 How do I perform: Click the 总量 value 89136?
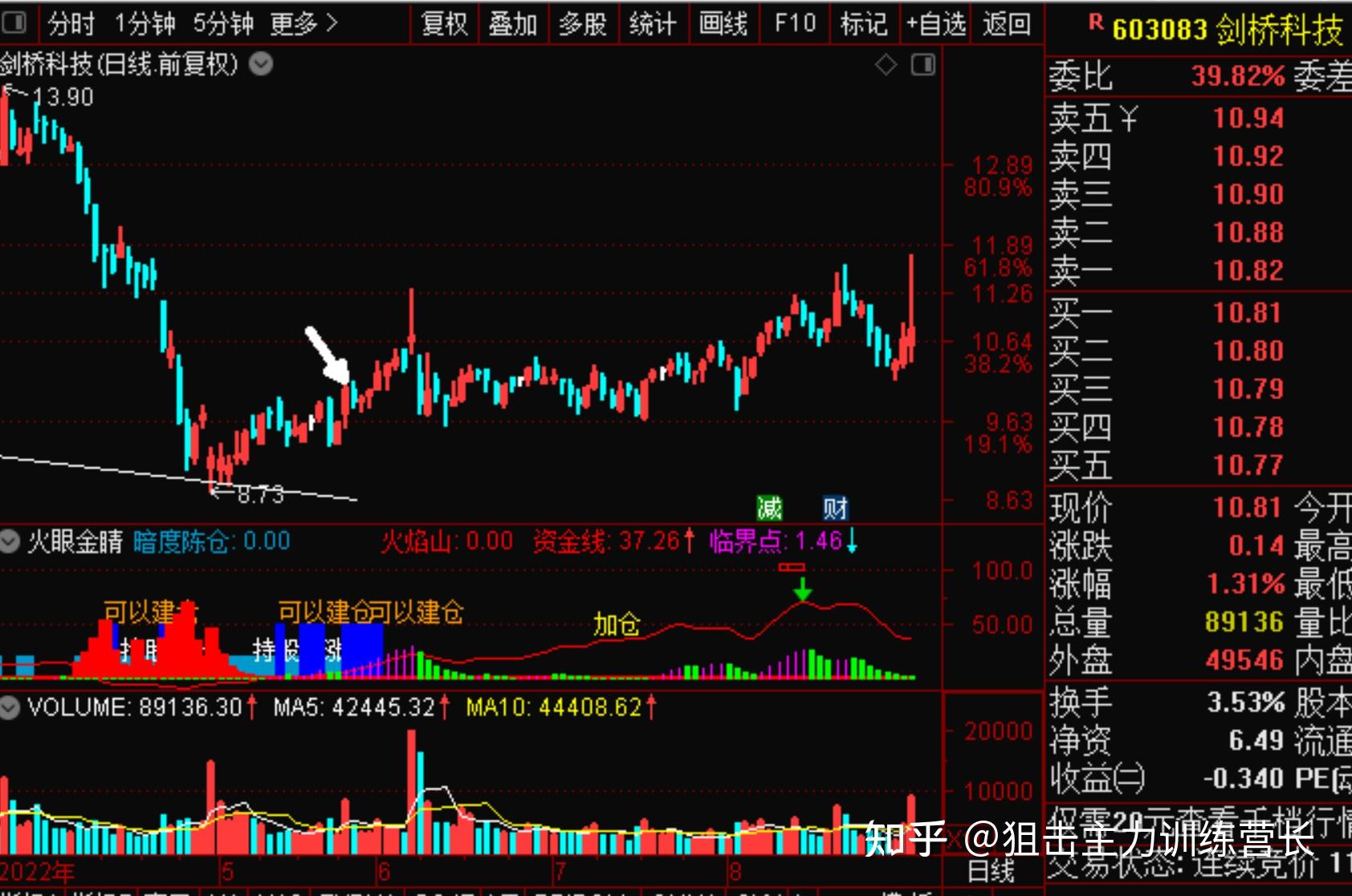[x=1244, y=621]
